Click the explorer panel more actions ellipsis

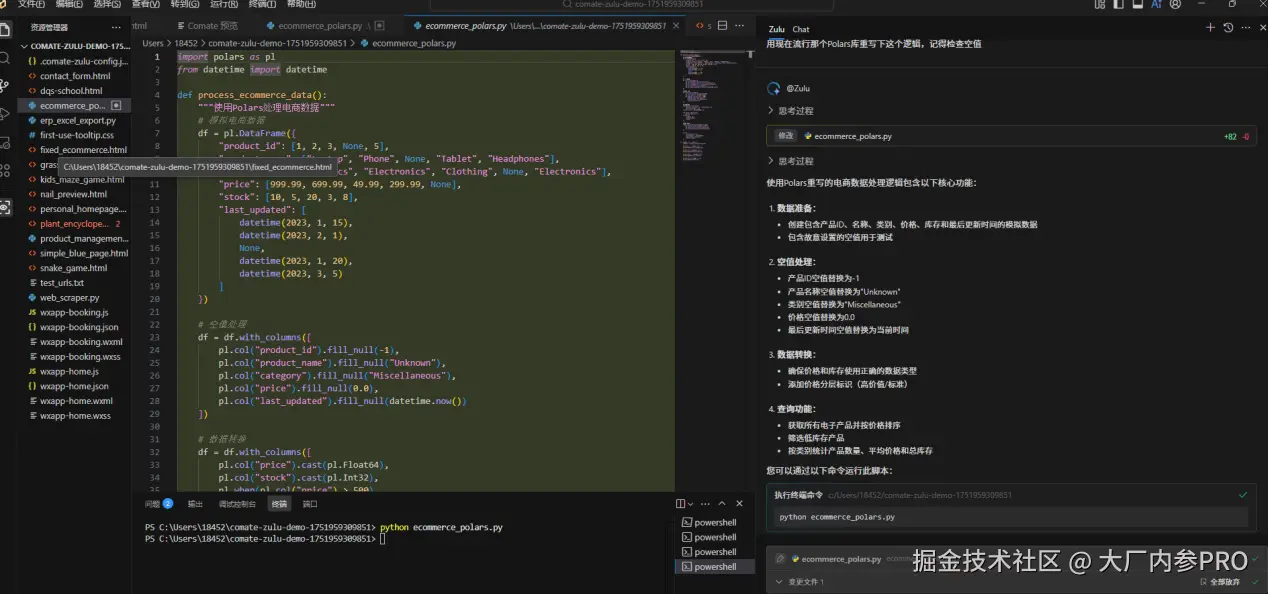(117, 27)
